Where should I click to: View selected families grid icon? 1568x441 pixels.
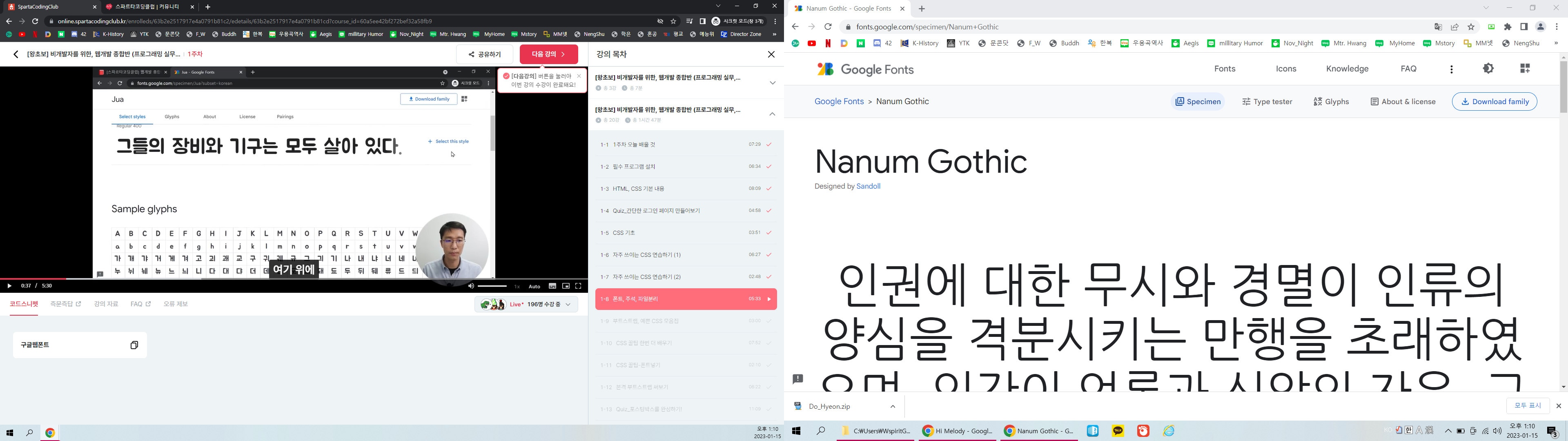[x=1525, y=69]
